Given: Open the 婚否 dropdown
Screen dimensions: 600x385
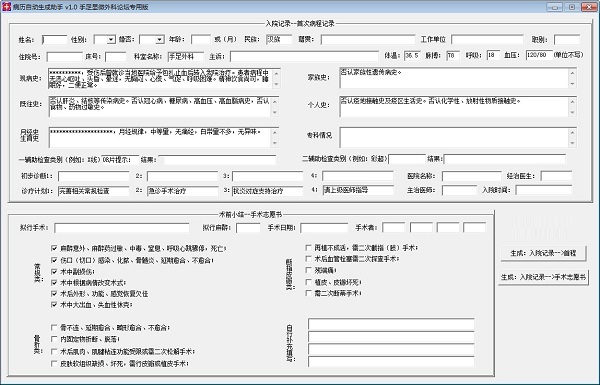Looking at the screenshot, I should coord(160,39).
